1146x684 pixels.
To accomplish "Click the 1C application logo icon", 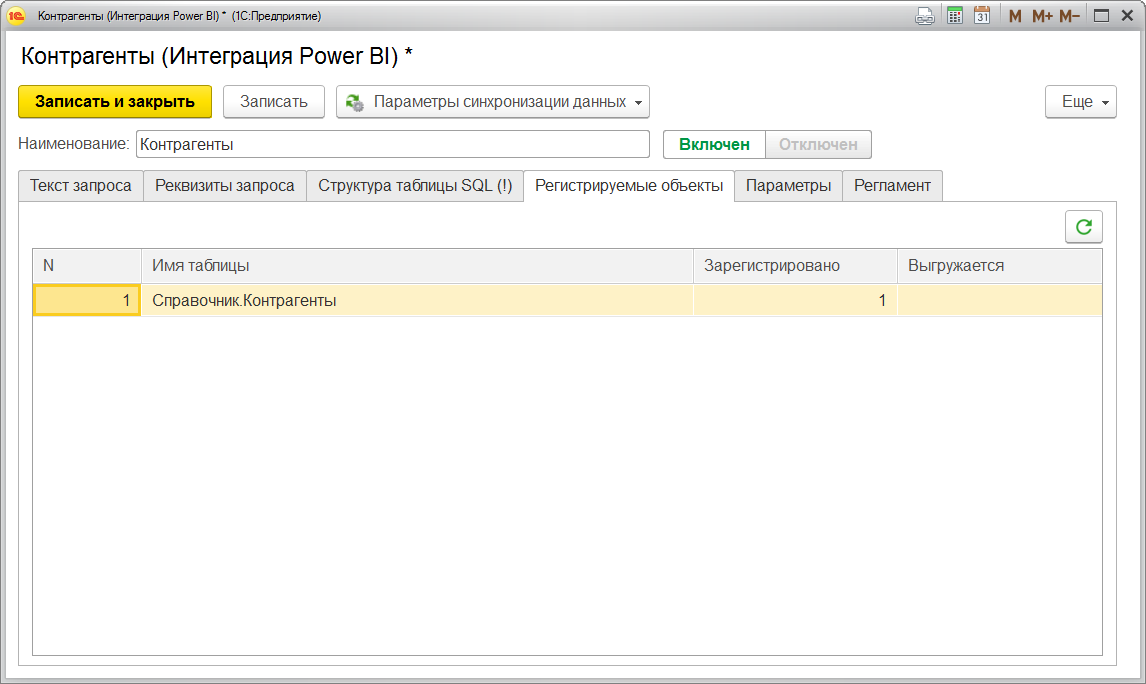I will coord(16,15).
